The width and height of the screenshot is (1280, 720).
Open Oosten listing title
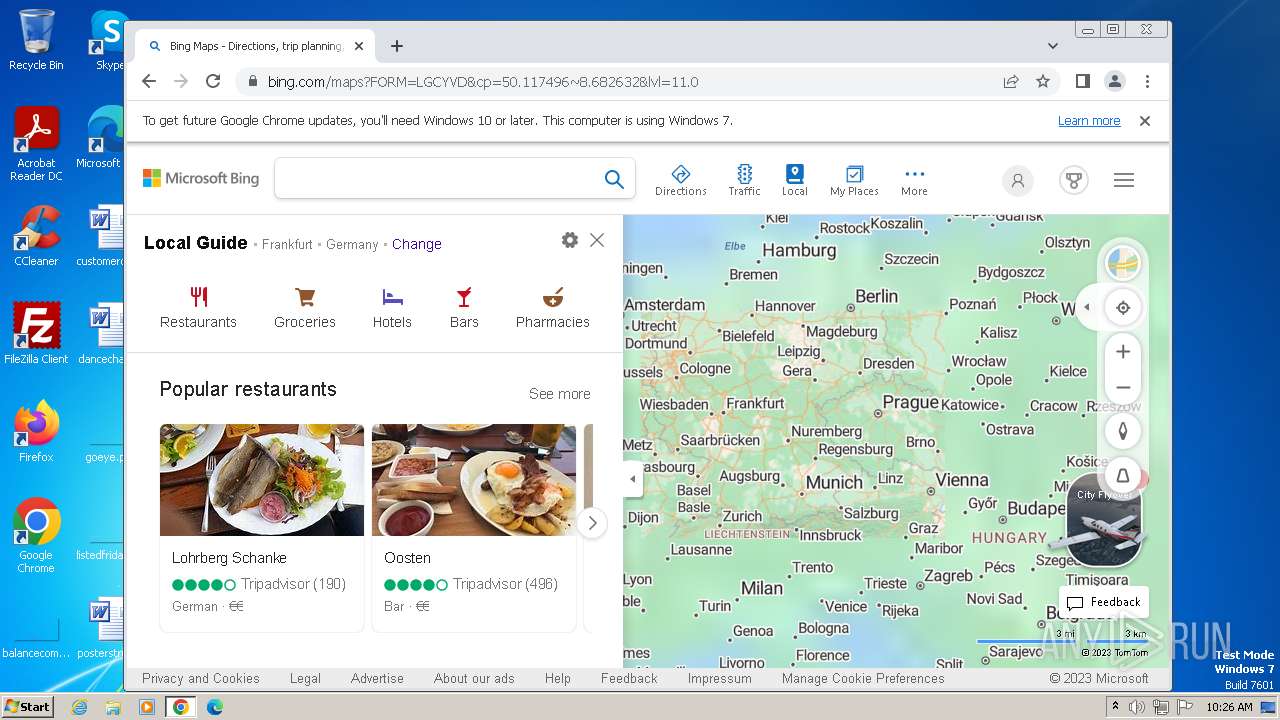tap(408, 558)
